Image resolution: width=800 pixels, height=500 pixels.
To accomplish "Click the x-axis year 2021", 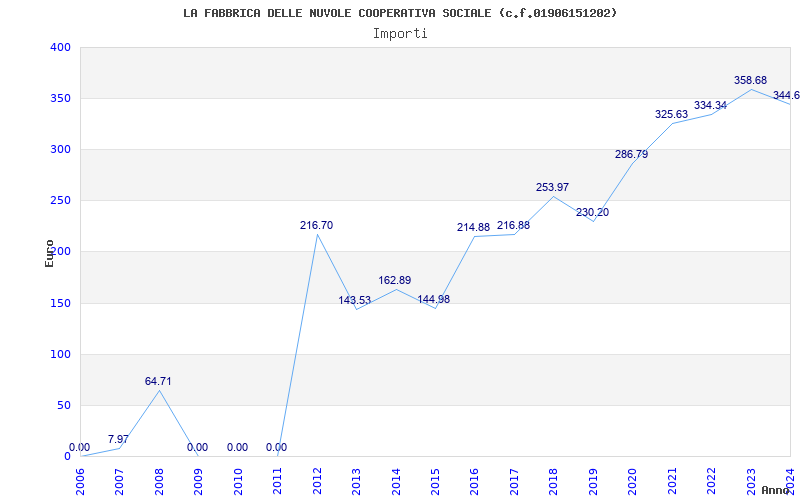I will [x=673, y=482].
